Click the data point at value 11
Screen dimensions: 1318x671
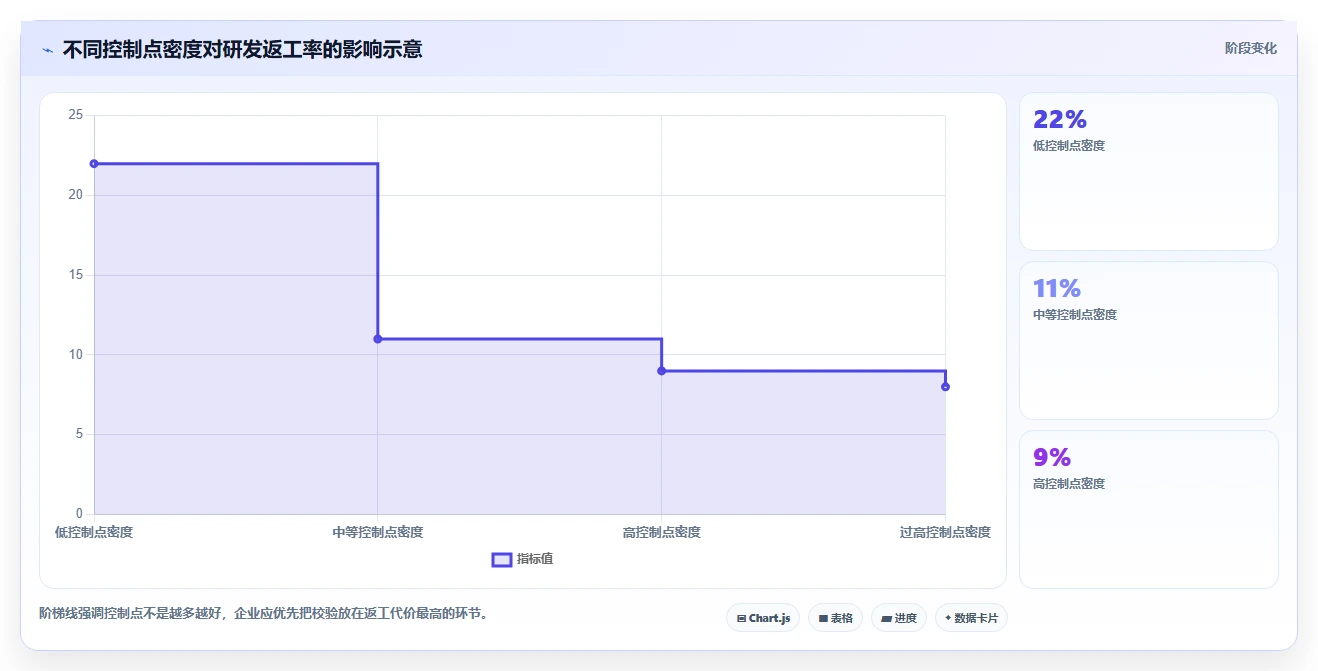tap(378, 339)
